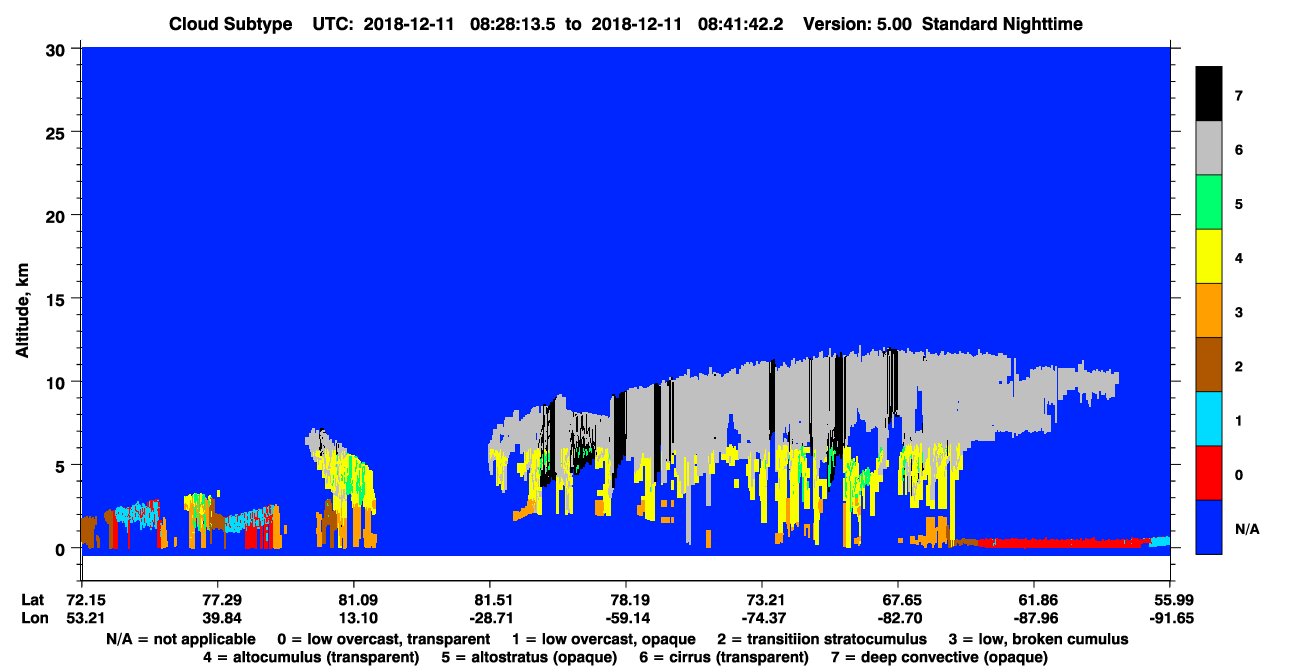Click the green color swatch labeled 5
The height and width of the screenshot is (667, 1300).
click(1209, 202)
